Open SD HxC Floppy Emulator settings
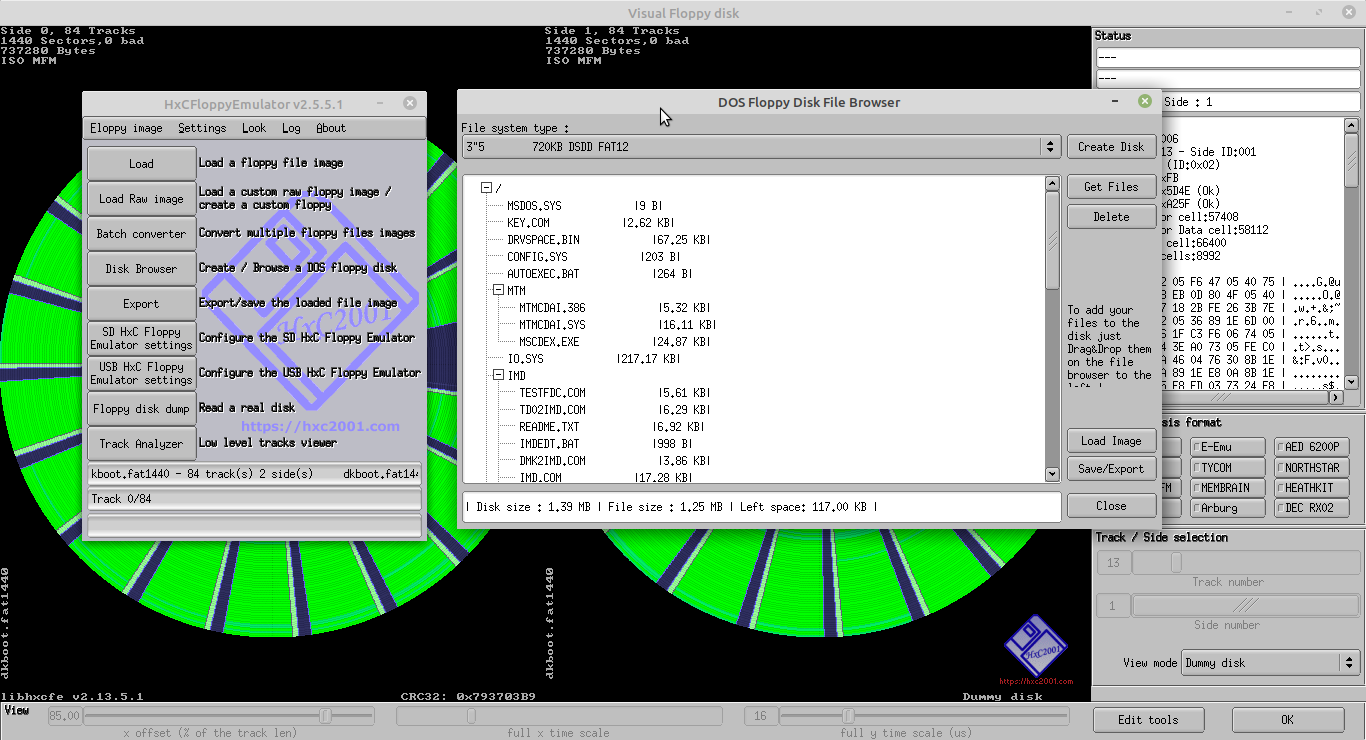Screen dimensions: 1366x740 click(x=141, y=339)
